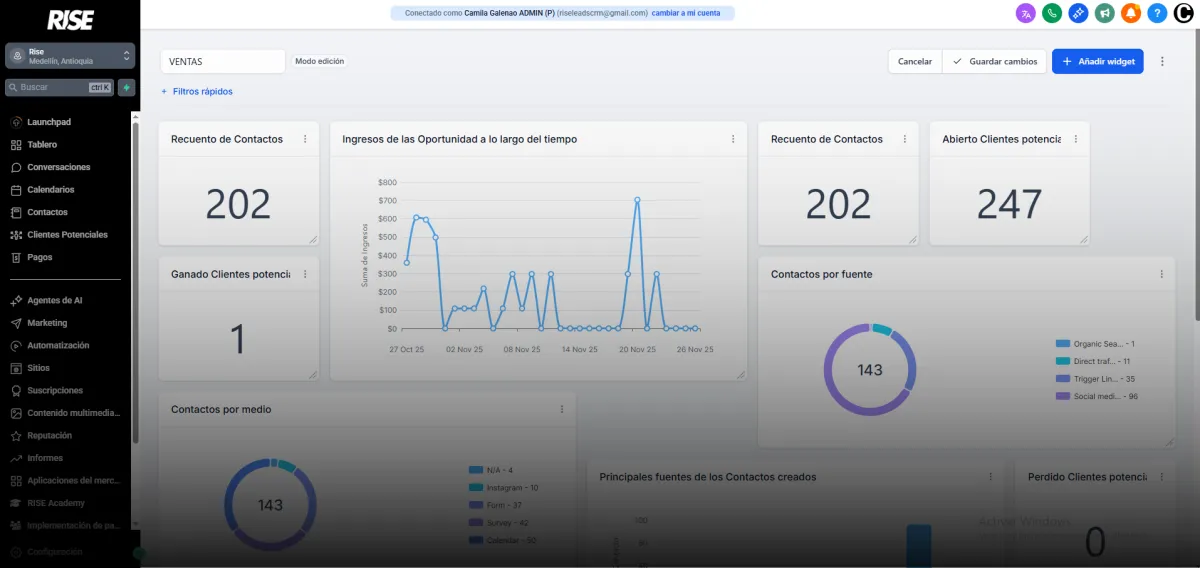Click the Social media legend color swatch
1200x568 pixels.
(1063, 396)
